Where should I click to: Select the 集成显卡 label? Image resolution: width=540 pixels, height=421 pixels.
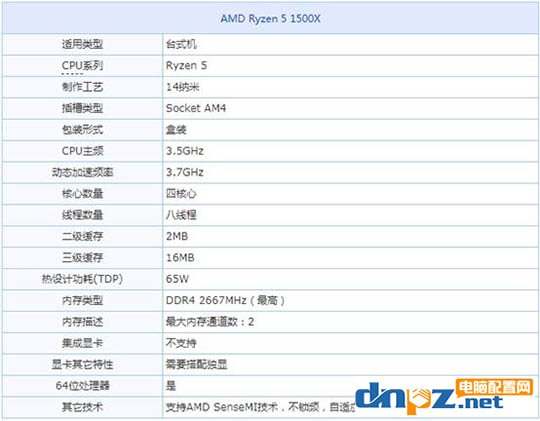(x=82, y=343)
